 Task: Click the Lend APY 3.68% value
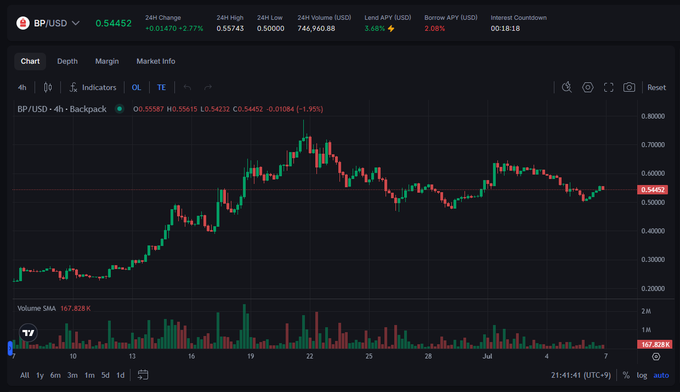click(375, 29)
